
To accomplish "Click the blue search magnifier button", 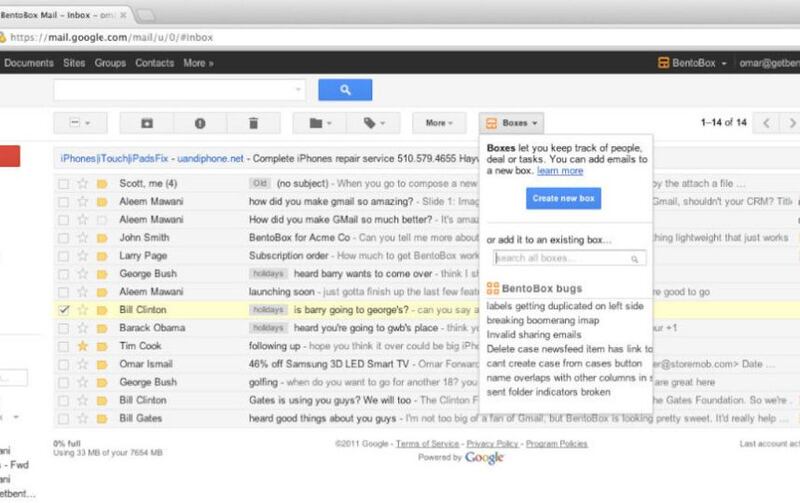I will (x=345, y=90).
